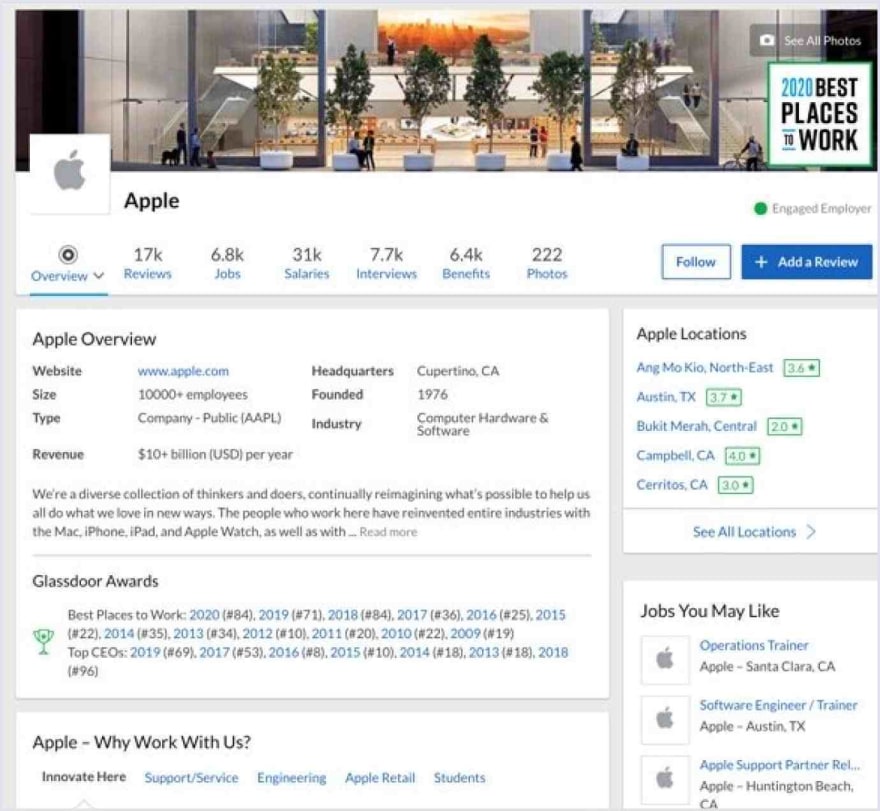Click the 3.7 star rating for Austin, TX
Screen dimensions: 880x811
click(x=723, y=397)
